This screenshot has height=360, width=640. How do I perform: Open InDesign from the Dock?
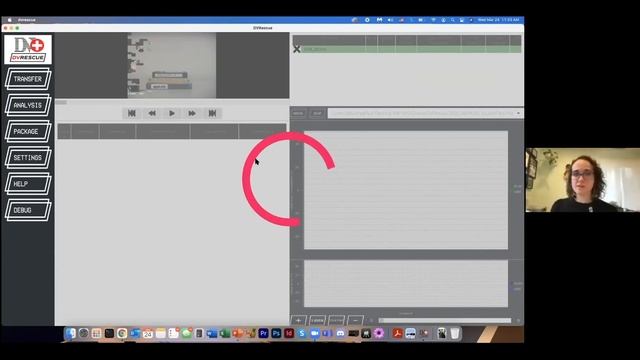pyautogui.click(x=289, y=333)
